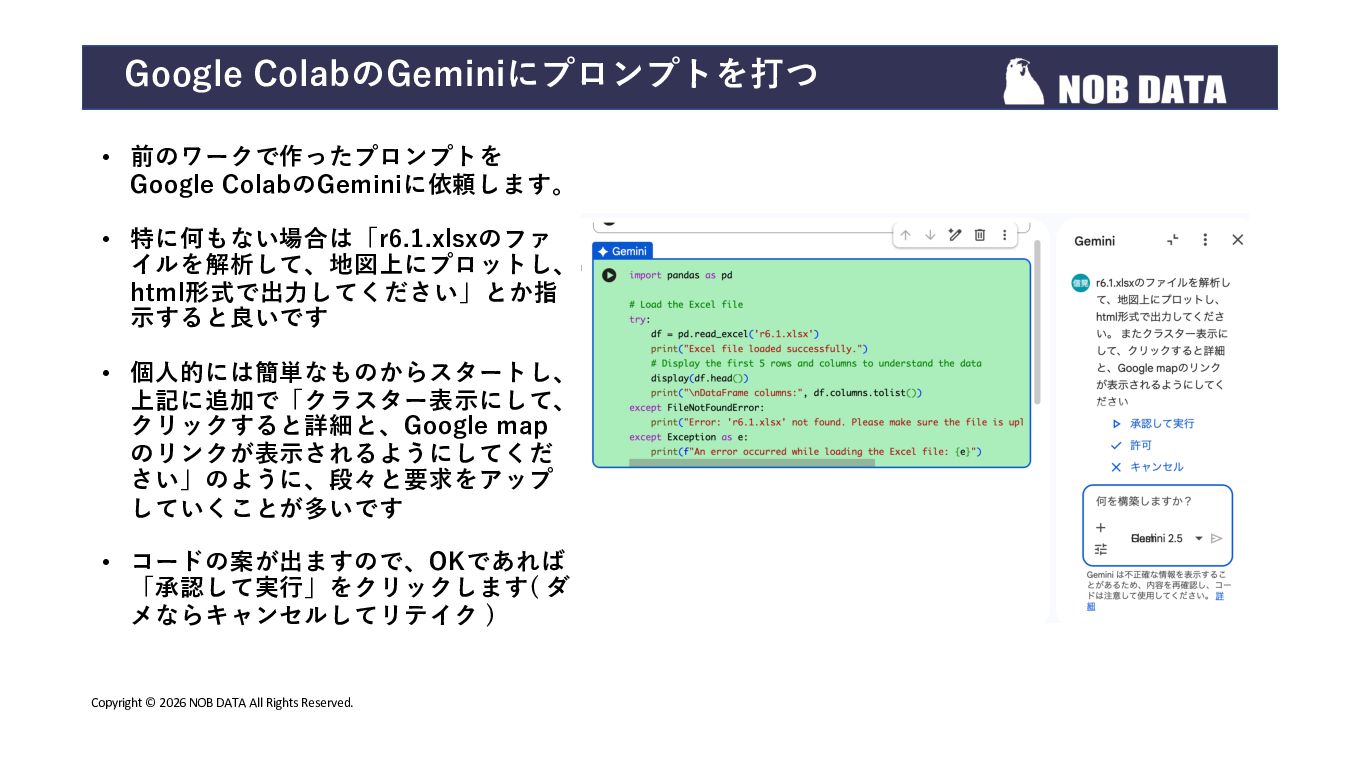Screen dimensions: 1361x765
Task: Click the magic pencil AI edit icon
Action: [x=955, y=235]
